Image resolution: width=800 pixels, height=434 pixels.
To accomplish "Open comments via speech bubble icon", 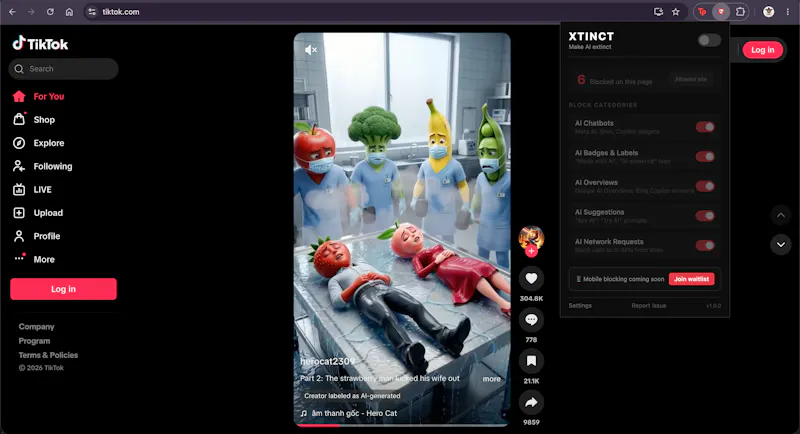I will click(531, 320).
